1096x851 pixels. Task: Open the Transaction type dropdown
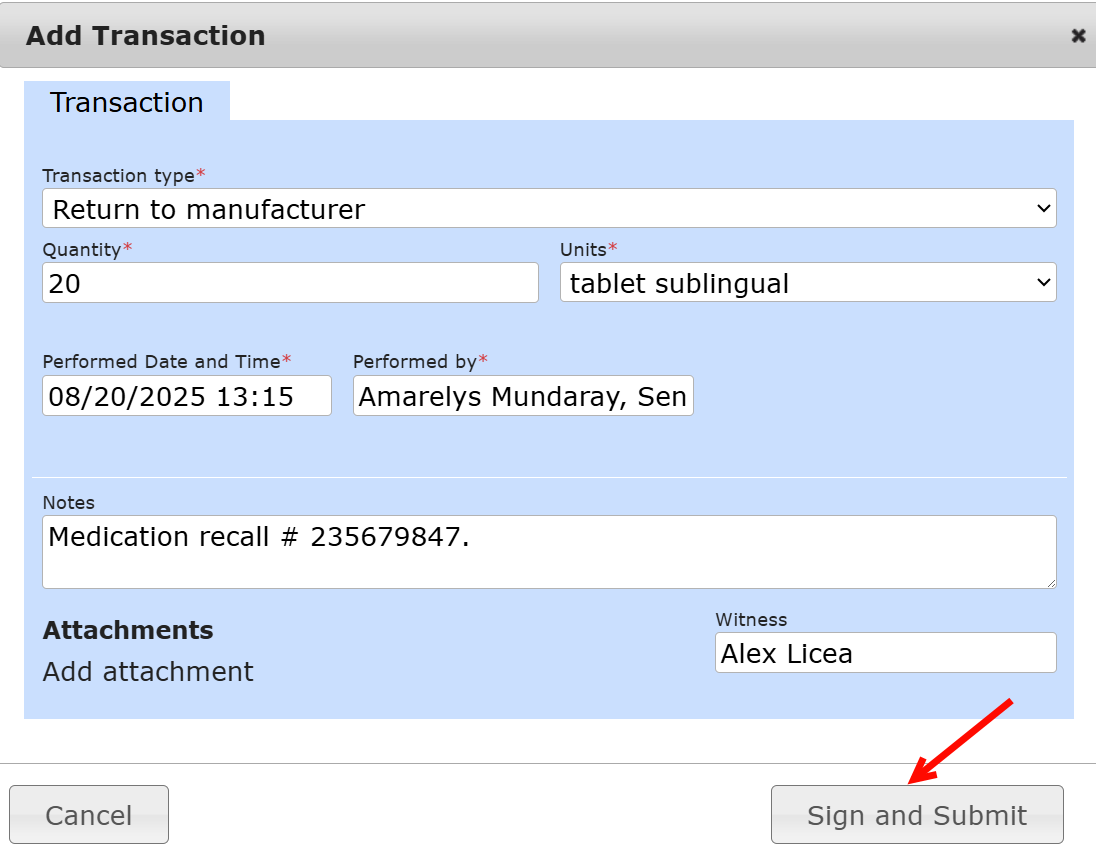coord(549,209)
